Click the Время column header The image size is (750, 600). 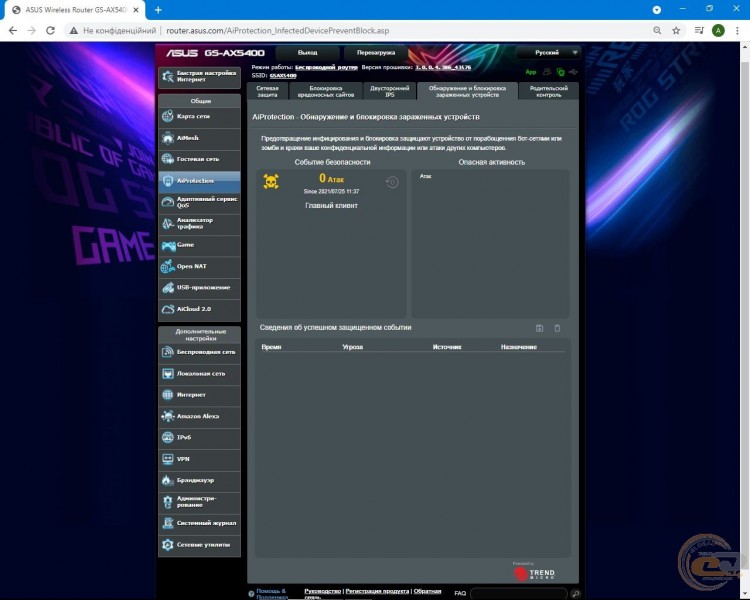[x=271, y=347]
